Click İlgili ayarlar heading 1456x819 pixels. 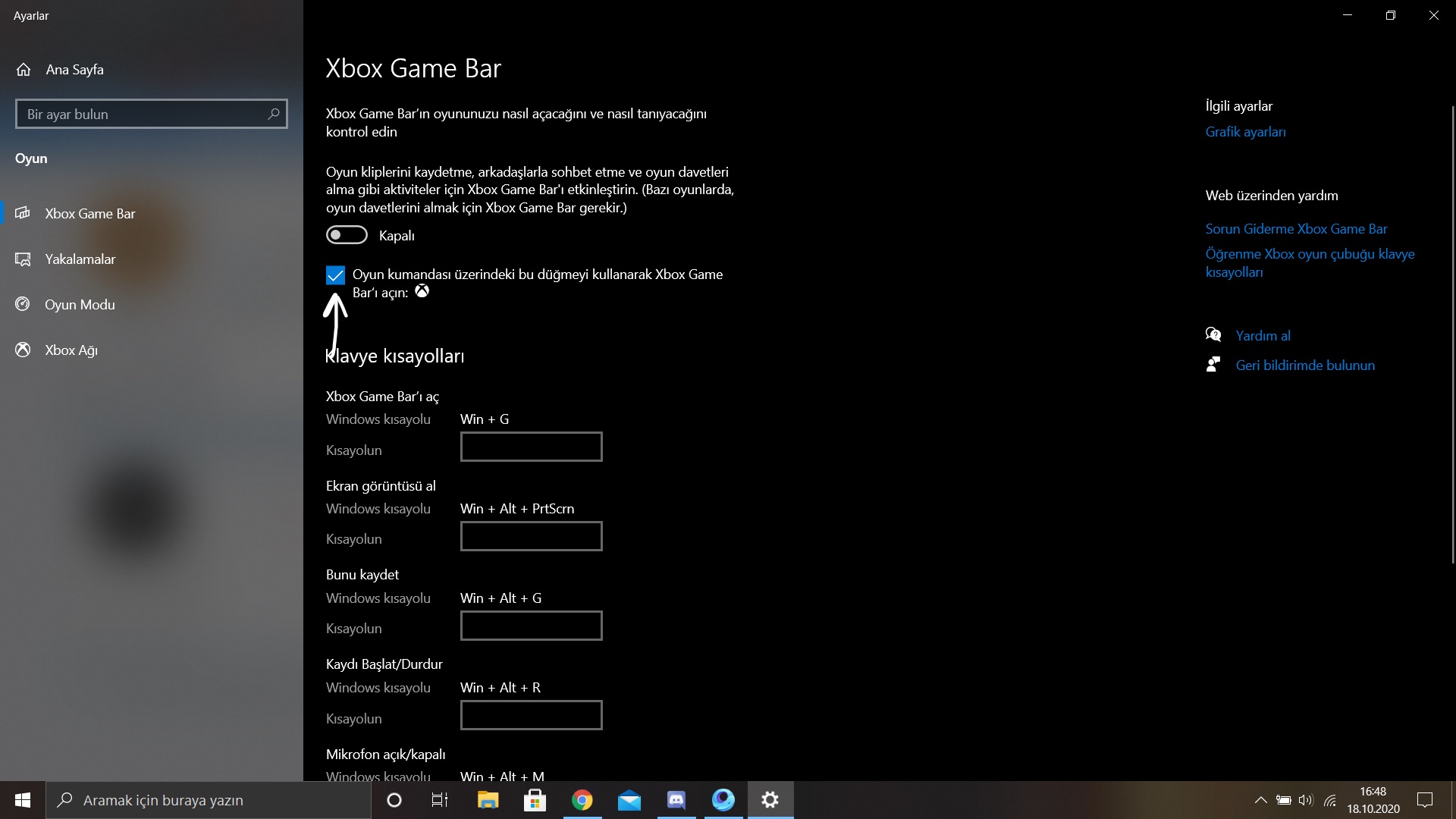[1239, 106]
